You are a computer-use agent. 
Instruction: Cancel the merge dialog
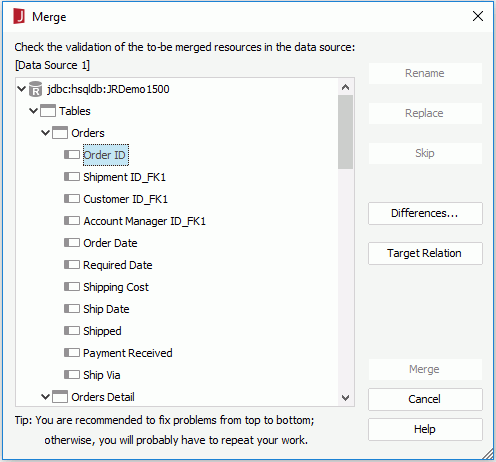(x=425, y=399)
